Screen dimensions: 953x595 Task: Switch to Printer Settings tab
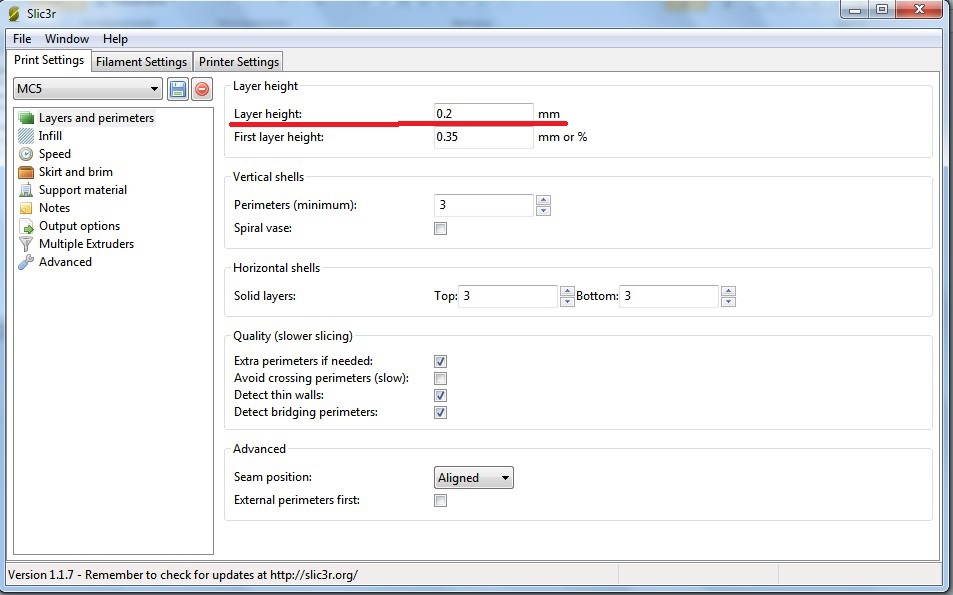click(239, 62)
